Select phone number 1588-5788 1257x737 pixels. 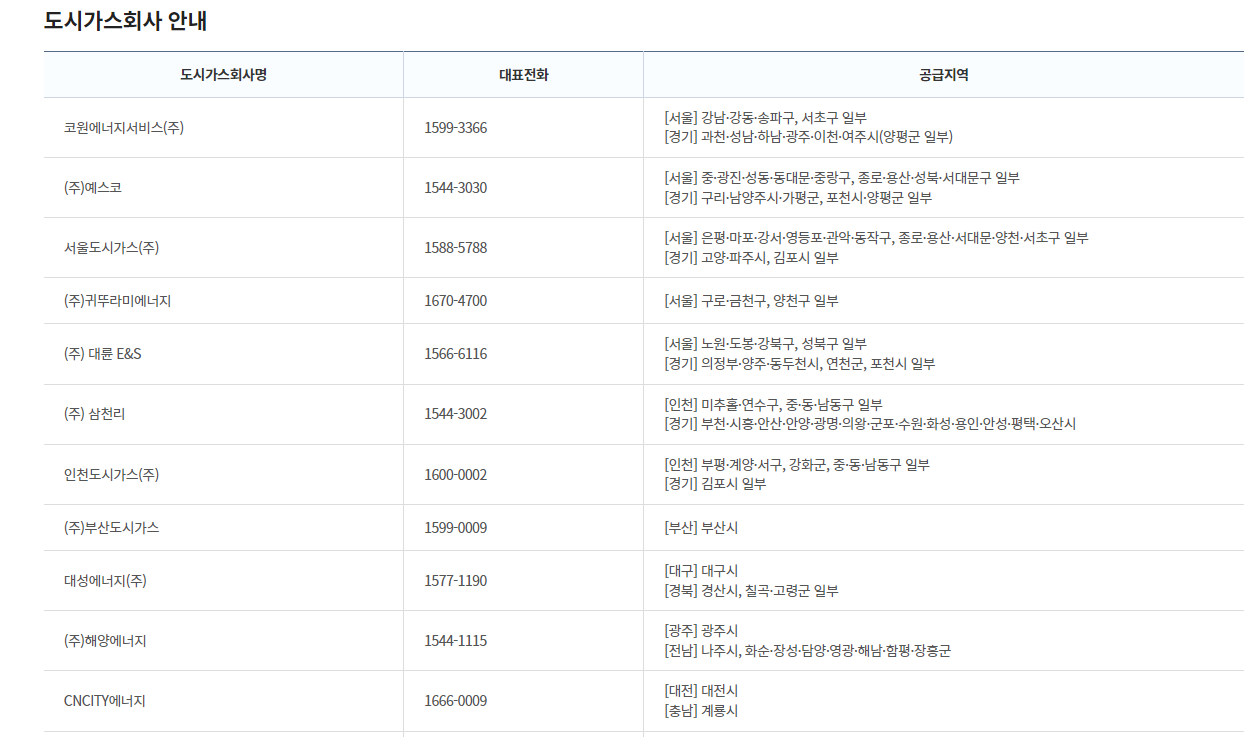[x=456, y=248]
